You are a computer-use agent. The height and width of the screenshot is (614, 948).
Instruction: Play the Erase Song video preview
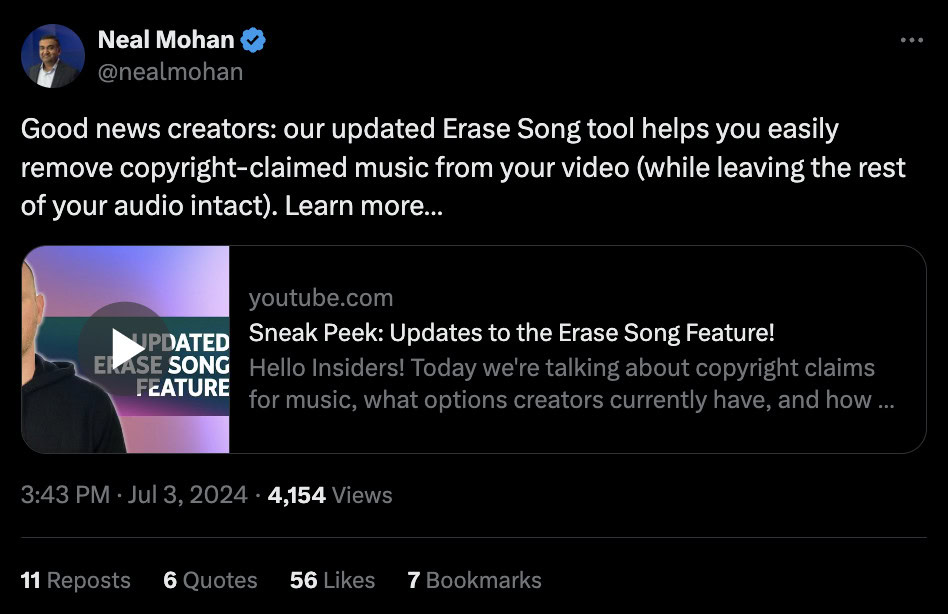[x=126, y=348]
